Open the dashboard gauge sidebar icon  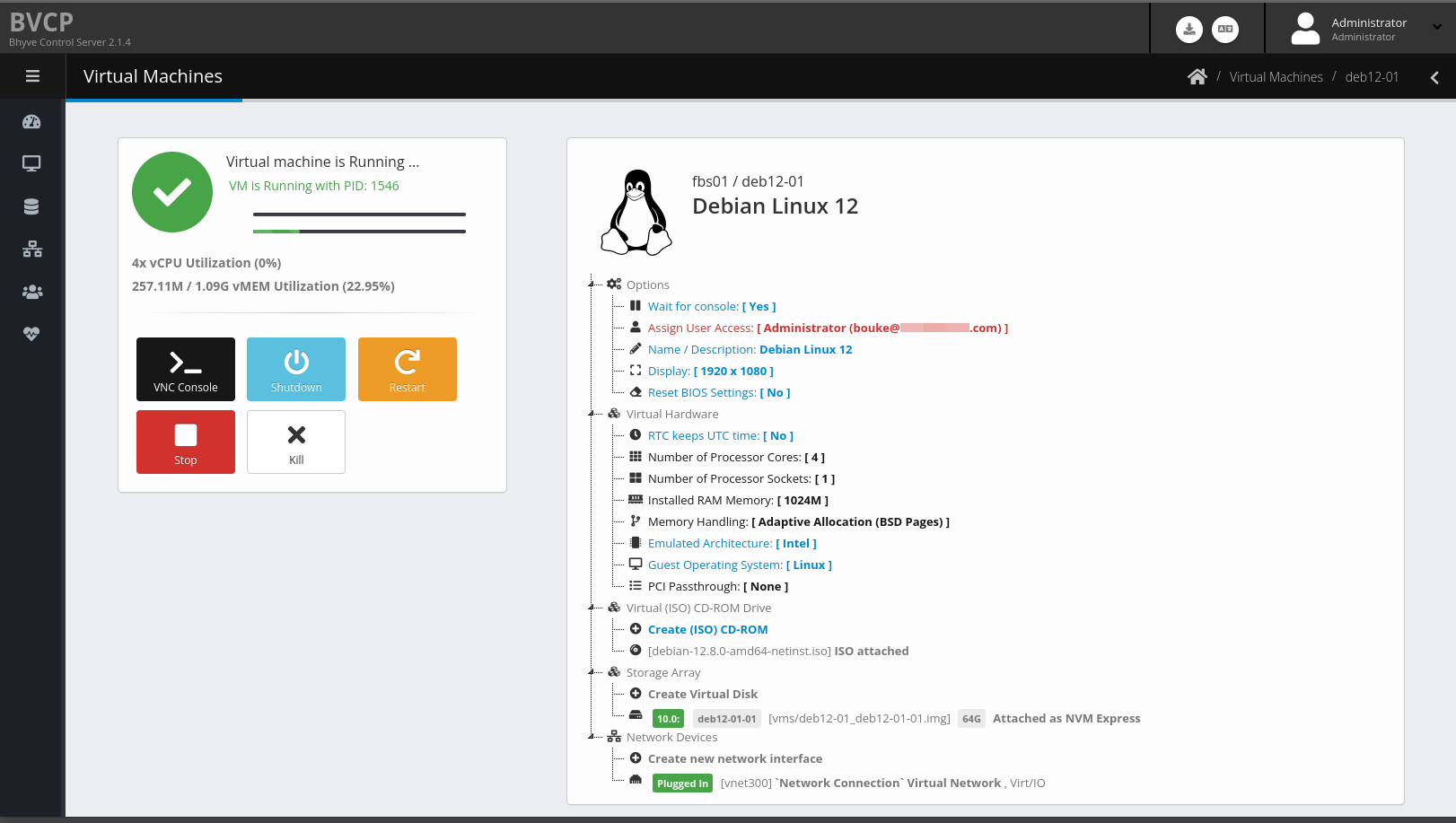[x=31, y=122]
